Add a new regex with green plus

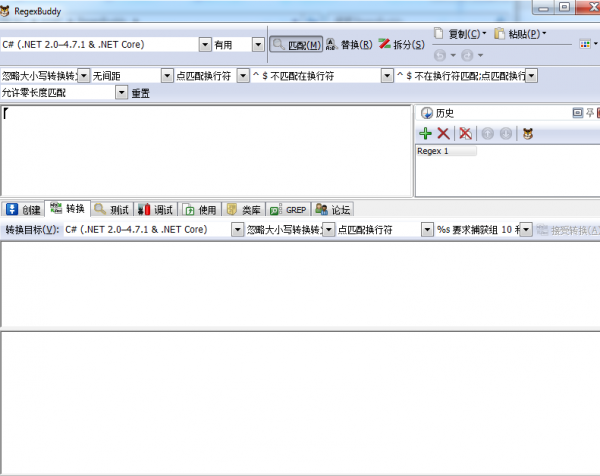(x=426, y=134)
